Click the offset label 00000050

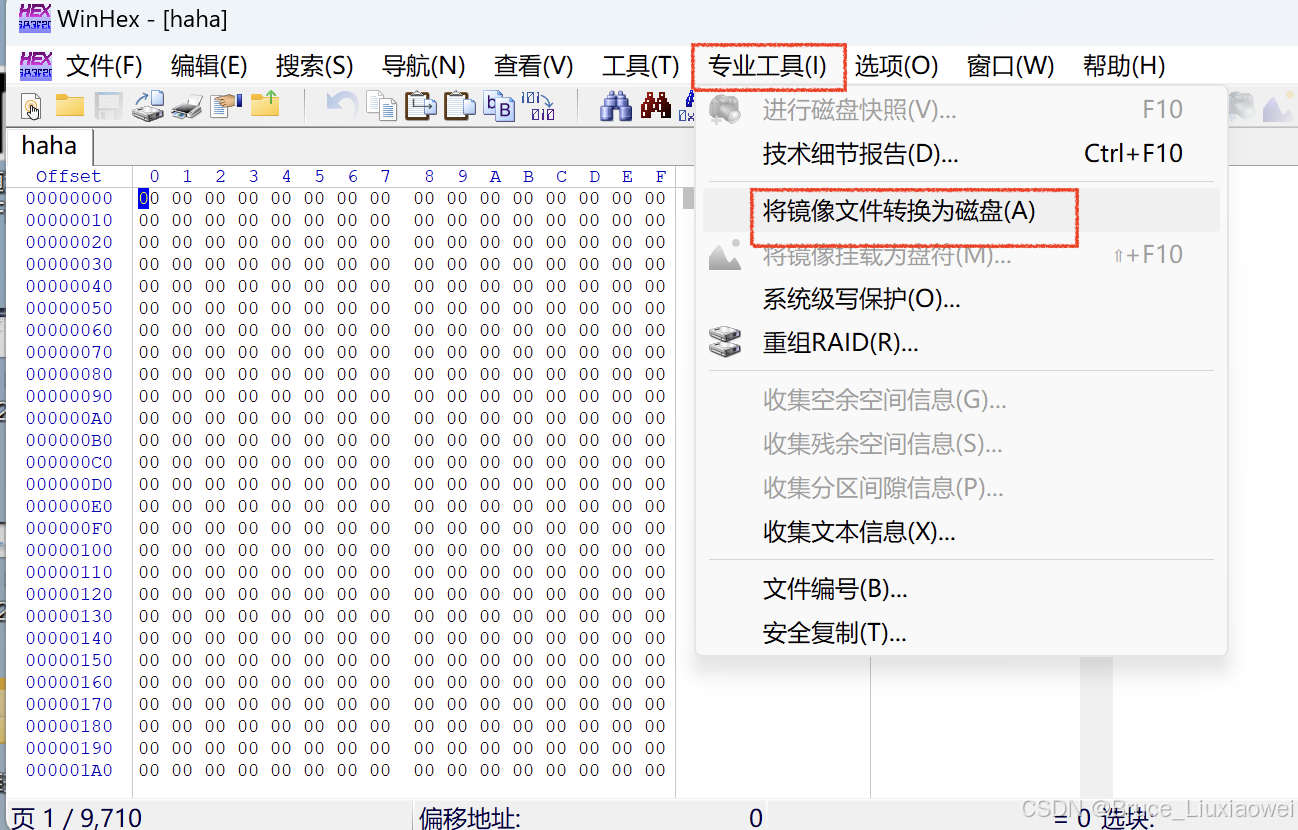point(69,308)
